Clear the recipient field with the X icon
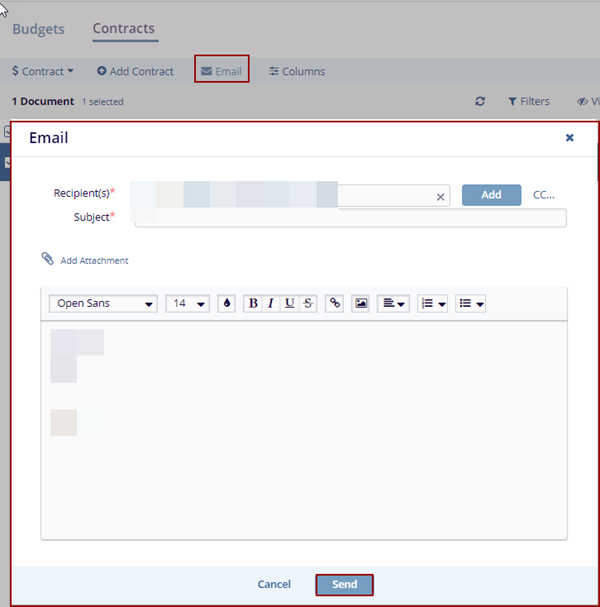The height and width of the screenshot is (607, 600). tap(440, 197)
